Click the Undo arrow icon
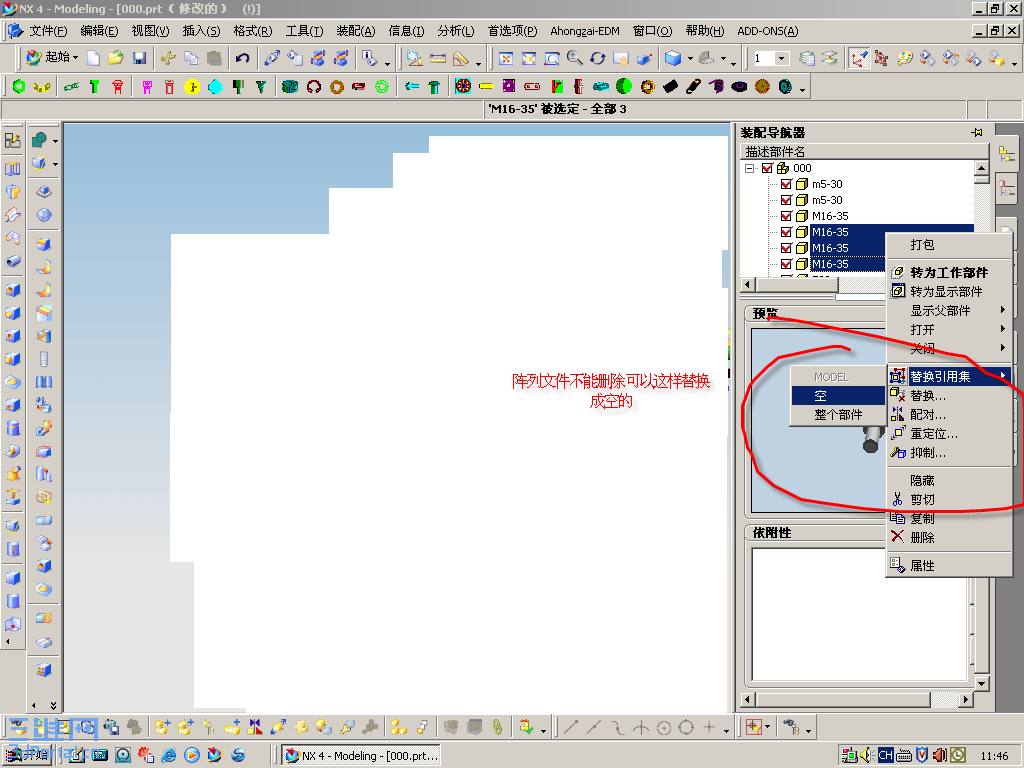The height and width of the screenshot is (768, 1024). click(x=242, y=58)
